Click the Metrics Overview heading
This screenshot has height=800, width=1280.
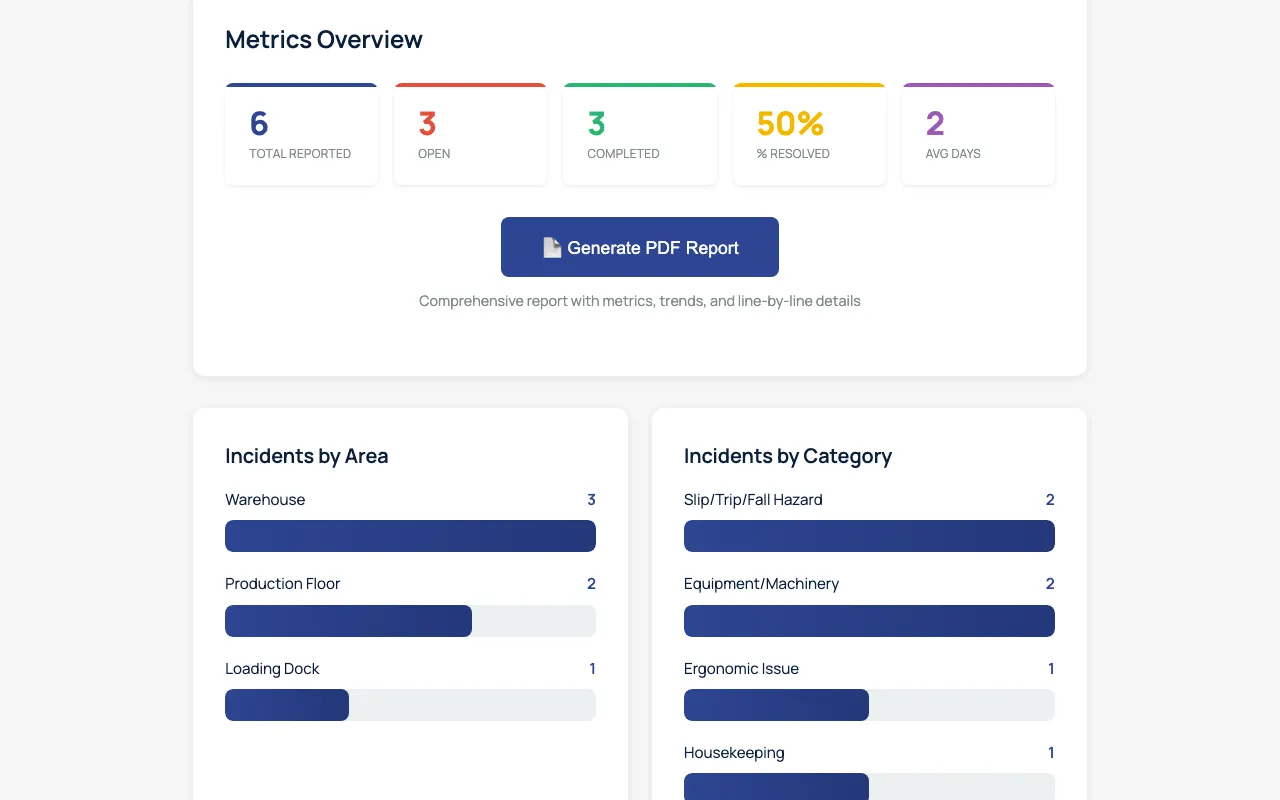tap(324, 40)
